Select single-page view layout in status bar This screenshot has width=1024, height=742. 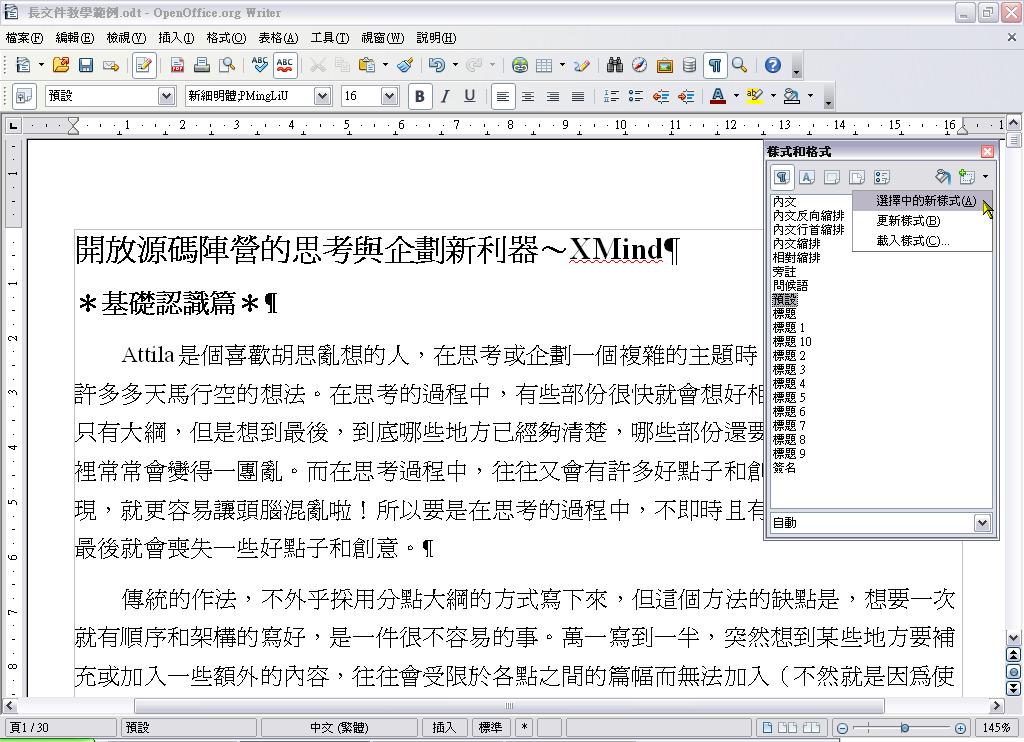click(768, 728)
